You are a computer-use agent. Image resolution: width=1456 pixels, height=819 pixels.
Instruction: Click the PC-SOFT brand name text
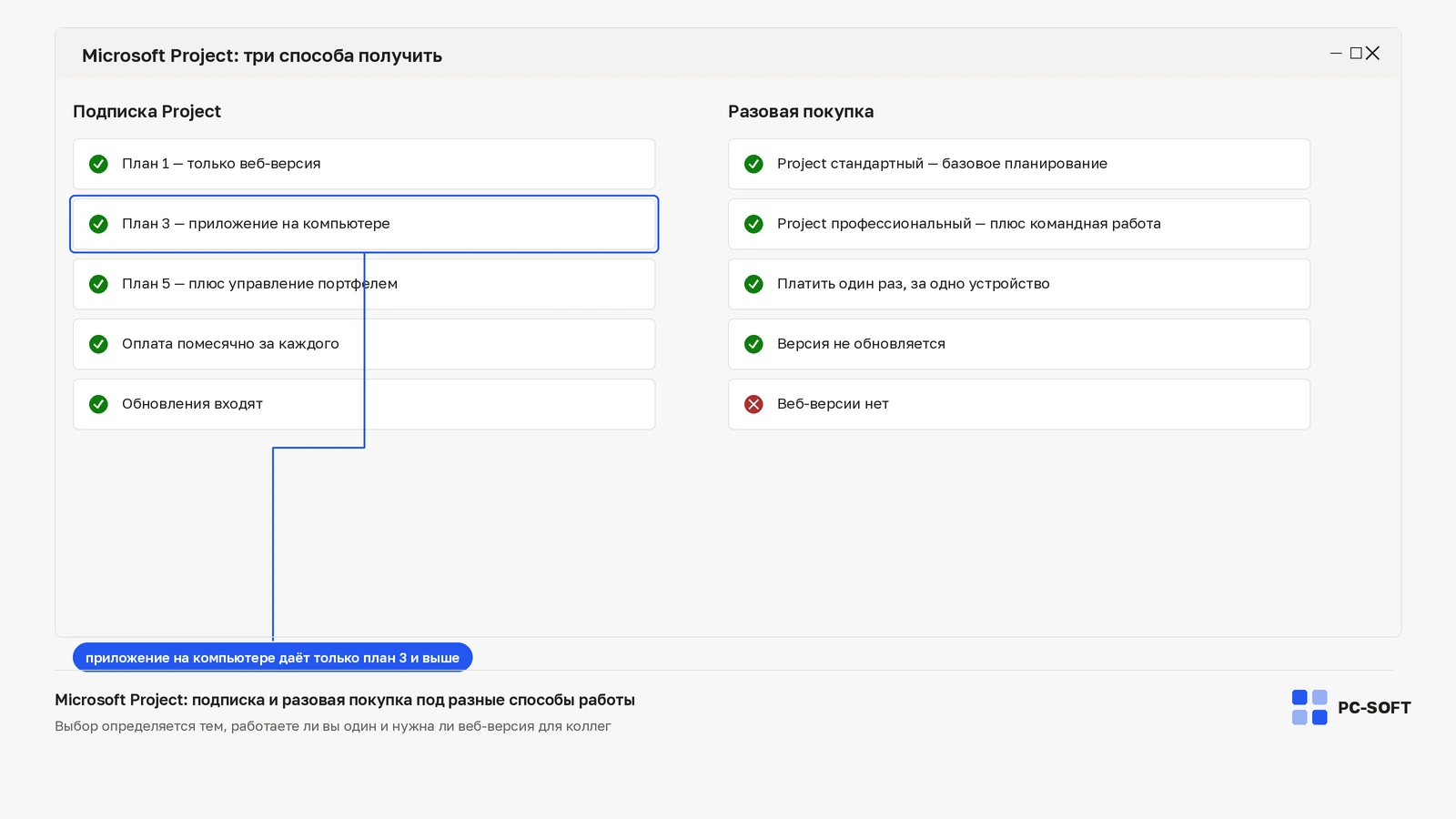pos(1374,708)
